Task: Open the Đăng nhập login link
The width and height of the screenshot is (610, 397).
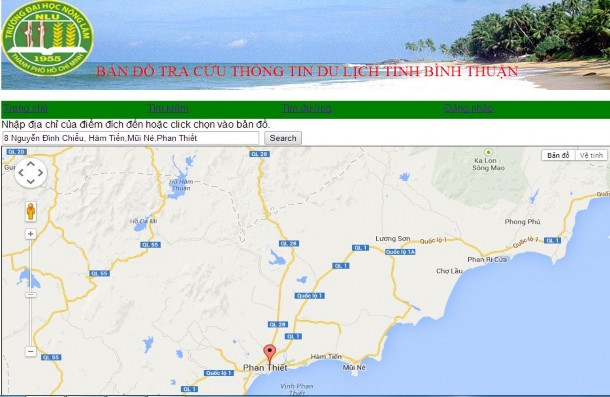Action: (x=468, y=108)
